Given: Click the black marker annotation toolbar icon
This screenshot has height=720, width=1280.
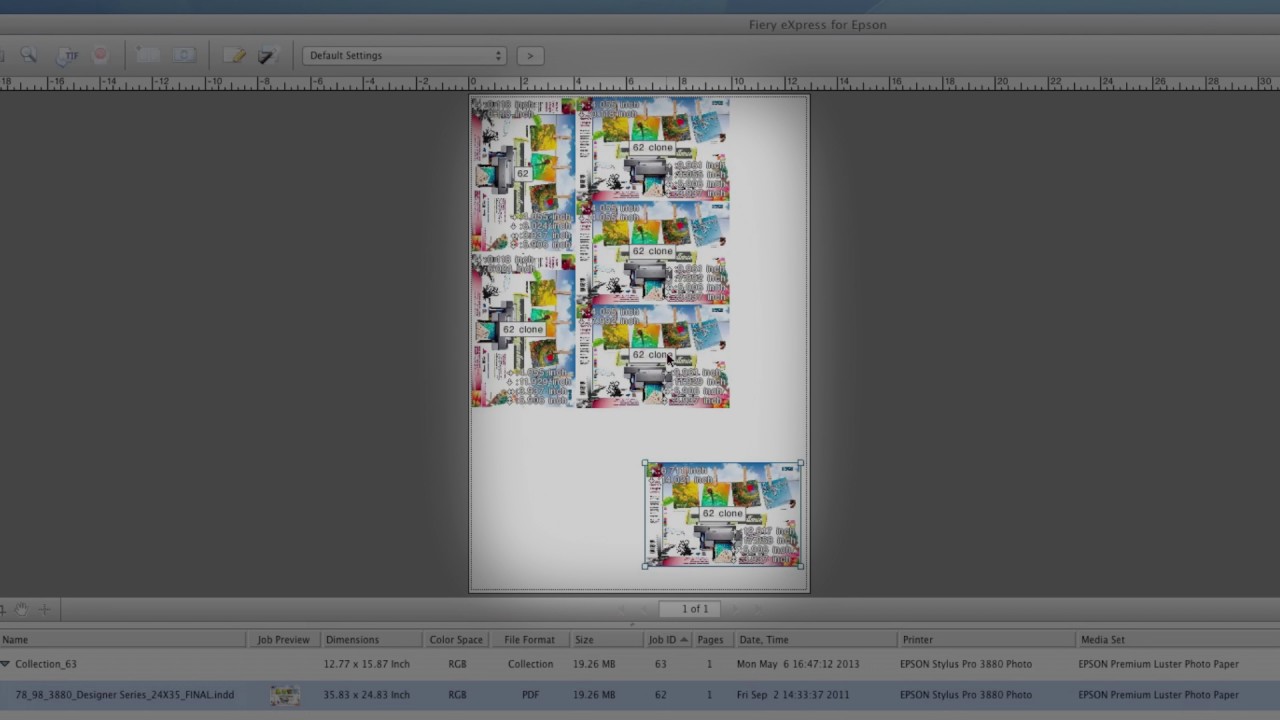Looking at the screenshot, I should (266, 56).
